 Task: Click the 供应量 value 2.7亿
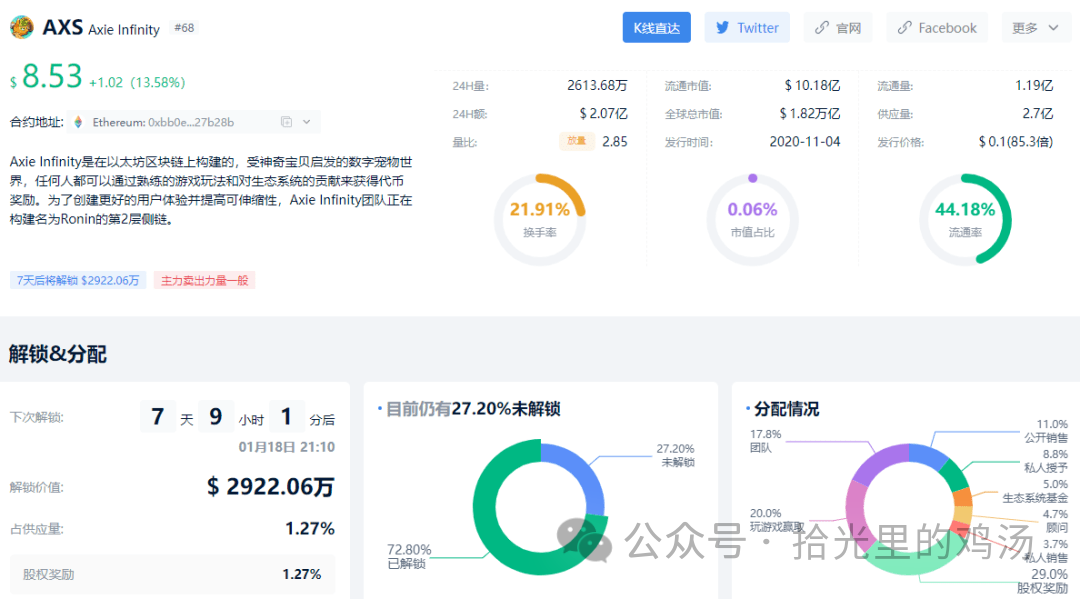(x=1037, y=113)
